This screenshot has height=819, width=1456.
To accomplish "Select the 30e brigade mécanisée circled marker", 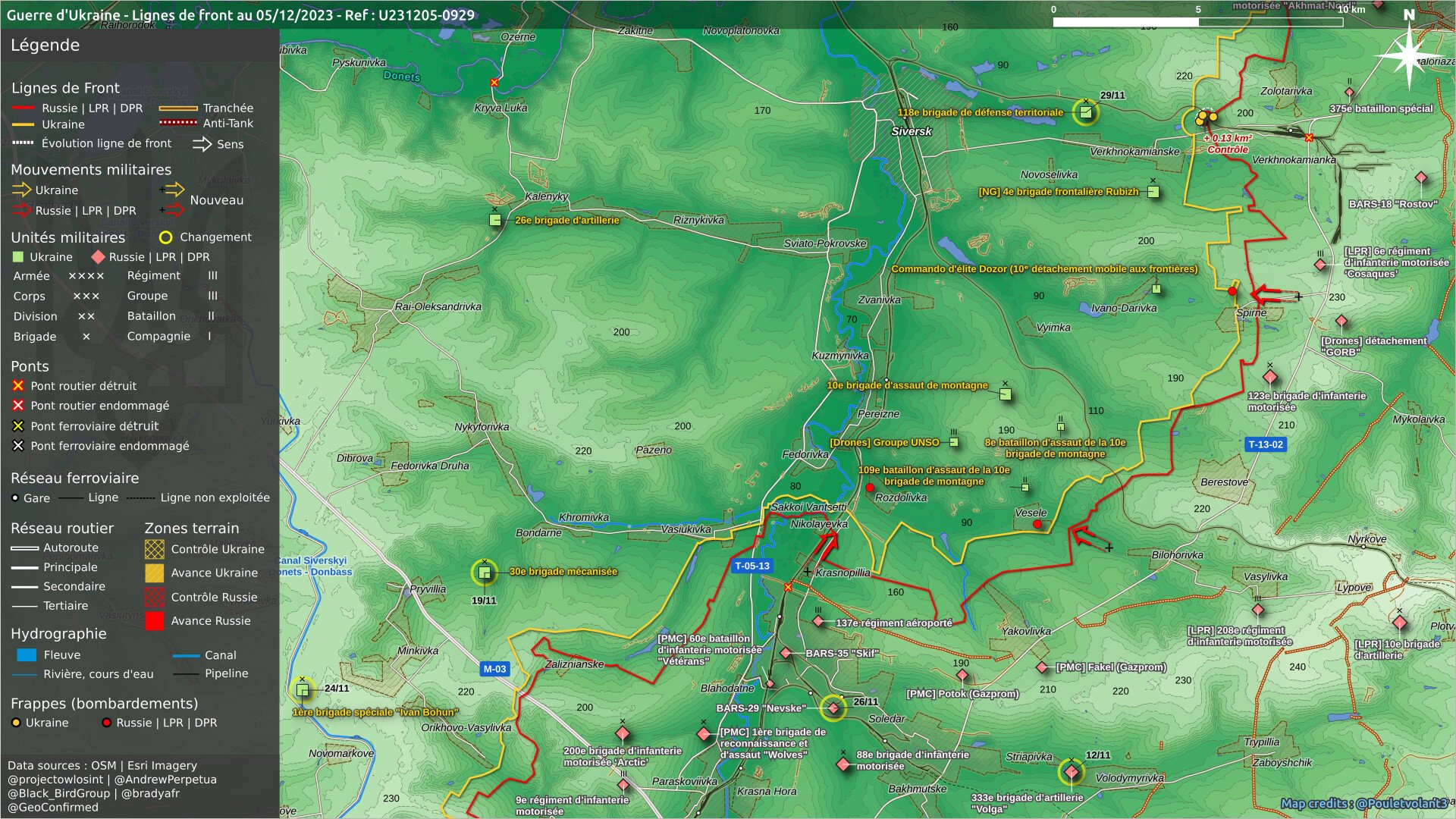I will pyautogui.click(x=484, y=573).
